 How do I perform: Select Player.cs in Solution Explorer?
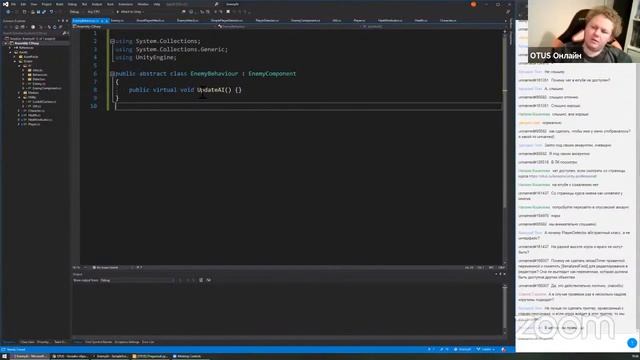[34, 124]
